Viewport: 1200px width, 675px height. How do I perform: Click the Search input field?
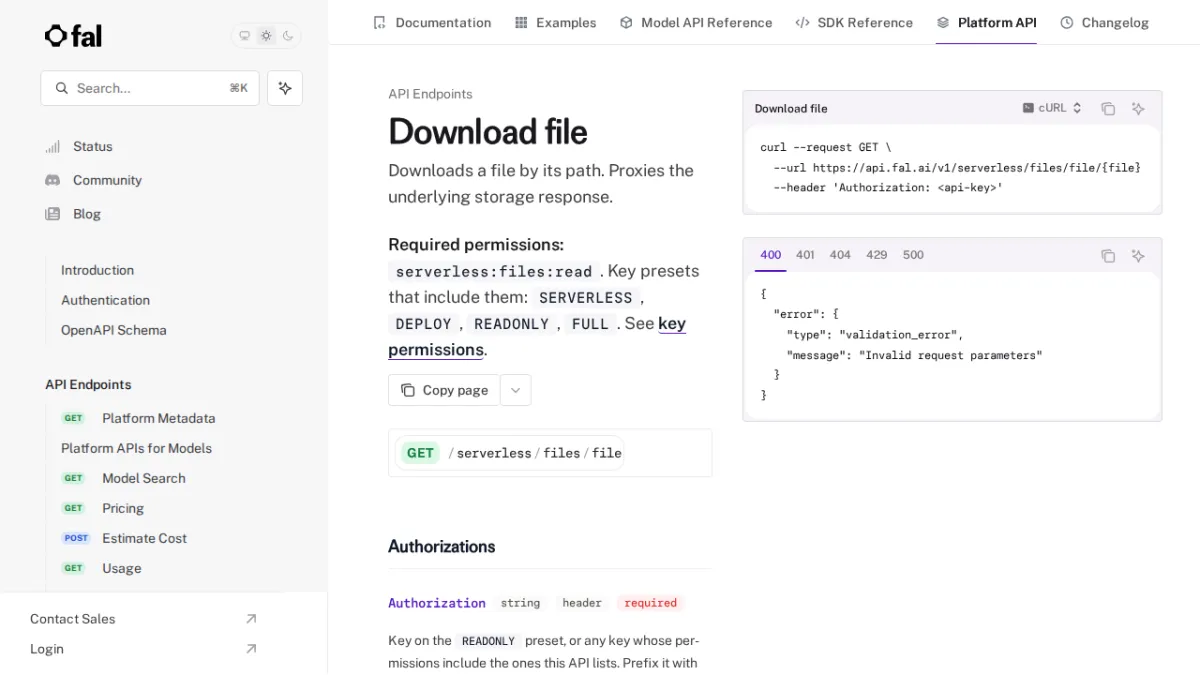pos(150,88)
